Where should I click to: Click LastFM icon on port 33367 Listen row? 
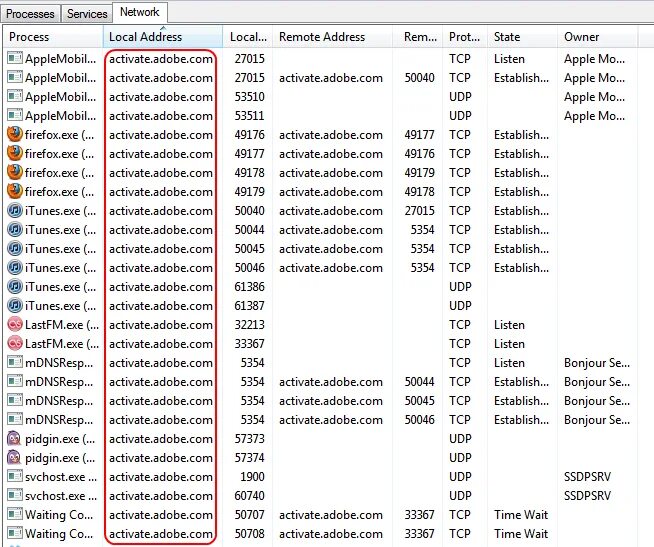click(15, 343)
